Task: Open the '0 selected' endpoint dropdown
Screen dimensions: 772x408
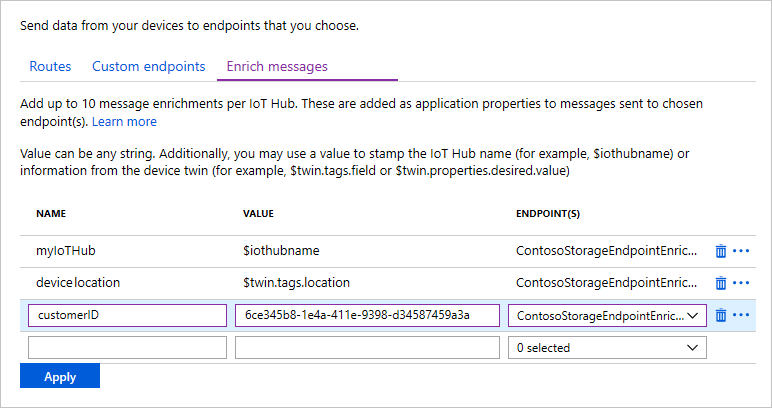Action: click(x=607, y=348)
